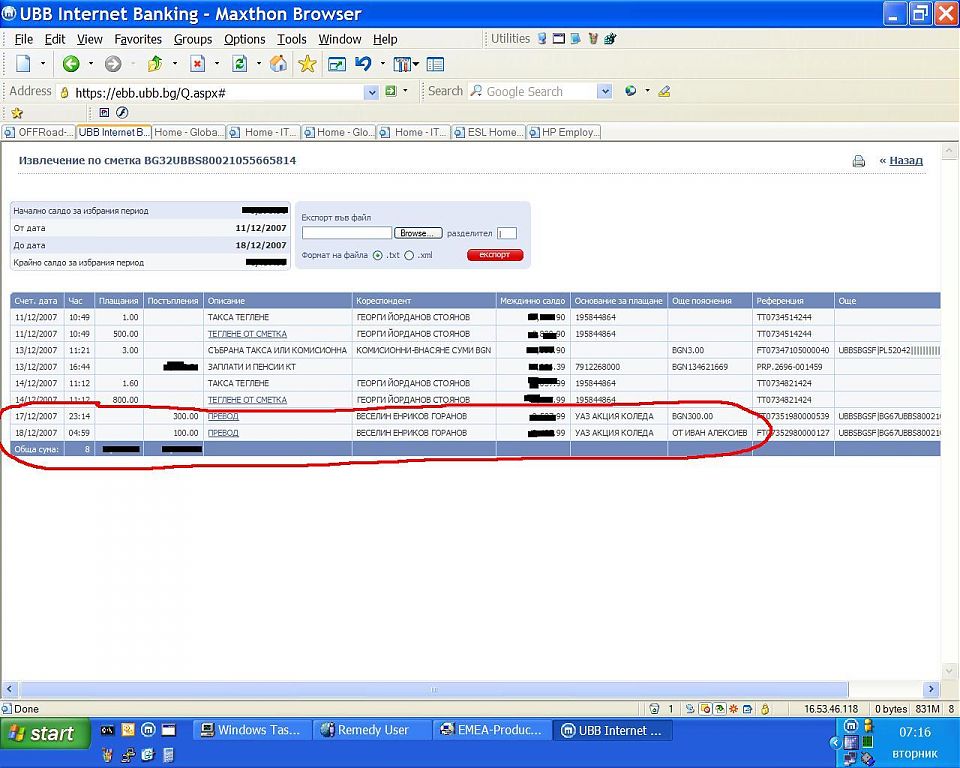Click the Windows Start button

pos(42,733)
